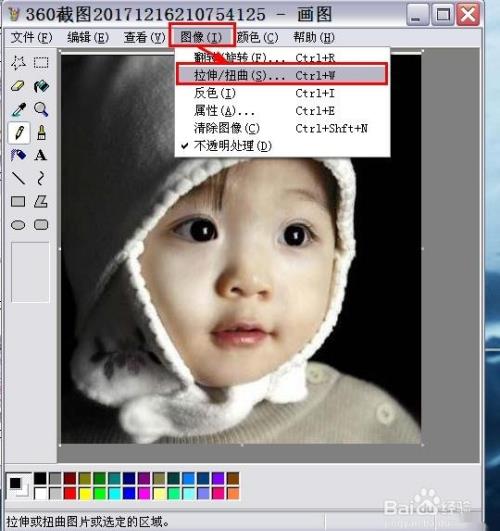Viewport: 500px width, 531px height.
Task: Choose the Airbrush spray tool
Action: tap(18, 155)
